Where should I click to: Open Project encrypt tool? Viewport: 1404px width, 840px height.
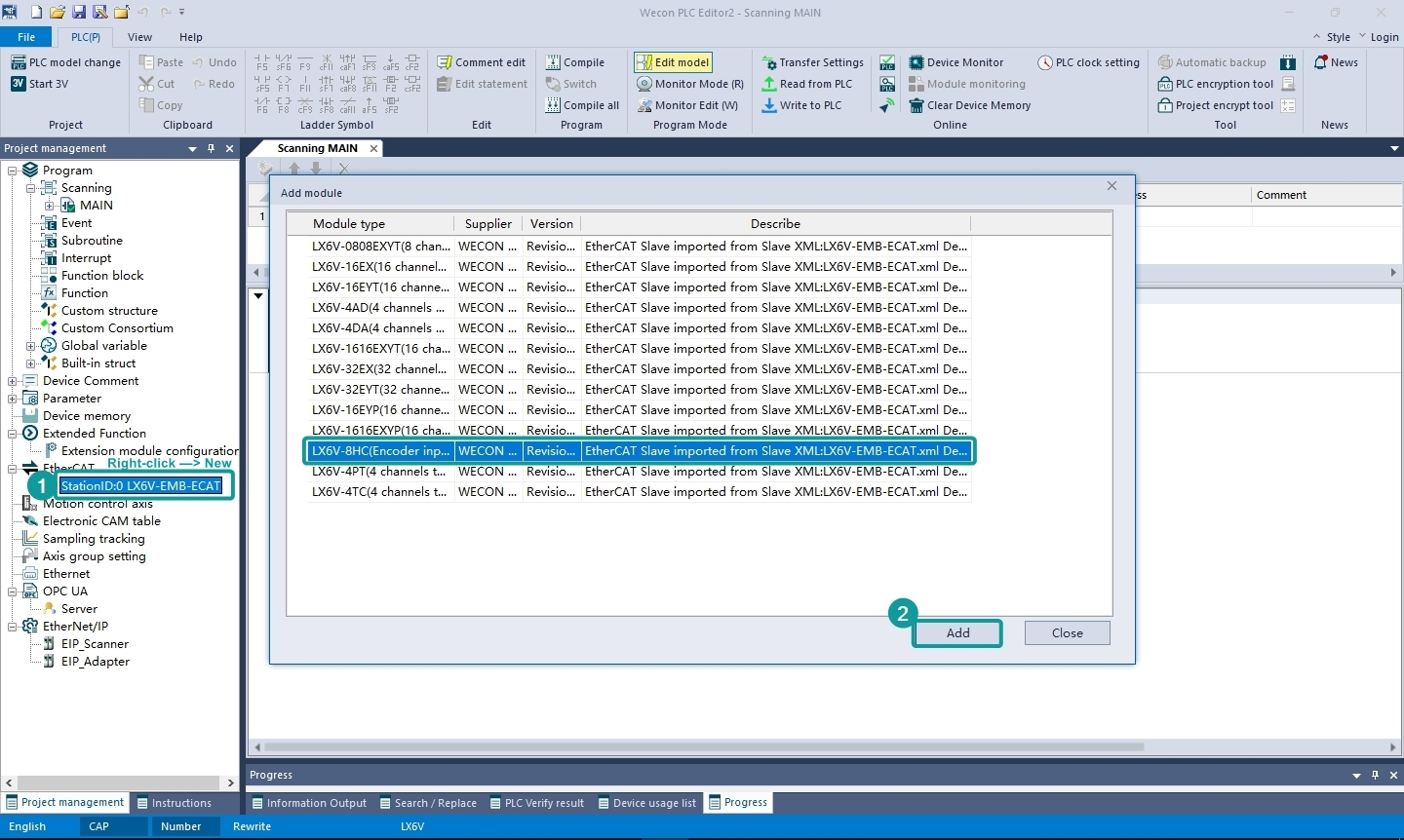[x=1216, y=105]
